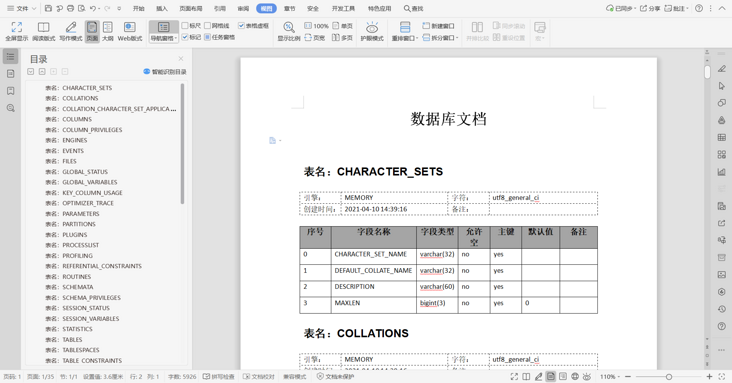The image size is (732, 383).
Task: Open the 全屏显示 full screen view
Action: (17, 31)
